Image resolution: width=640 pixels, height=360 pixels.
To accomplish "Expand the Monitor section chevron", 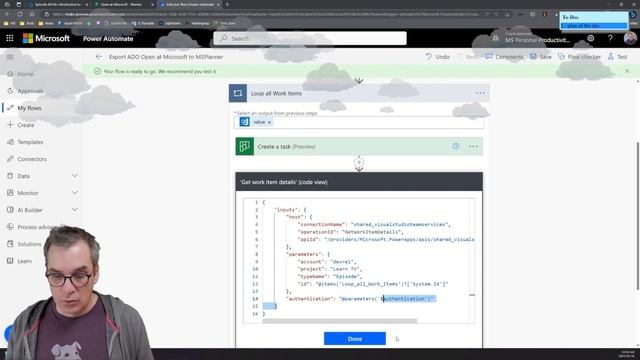I will click(x=75, y=193).
